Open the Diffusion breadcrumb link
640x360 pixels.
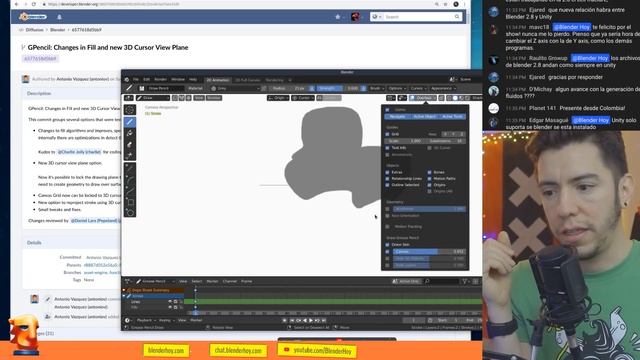click(x=34, y=30)
